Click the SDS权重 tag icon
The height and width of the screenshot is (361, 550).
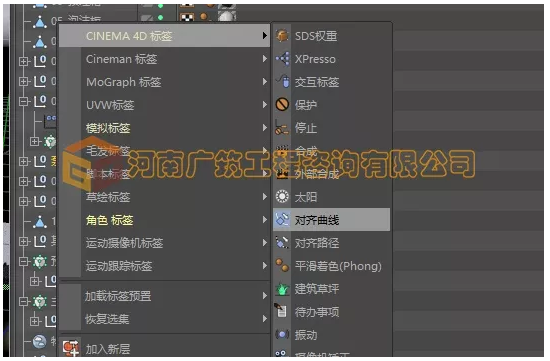click(282, 36)
